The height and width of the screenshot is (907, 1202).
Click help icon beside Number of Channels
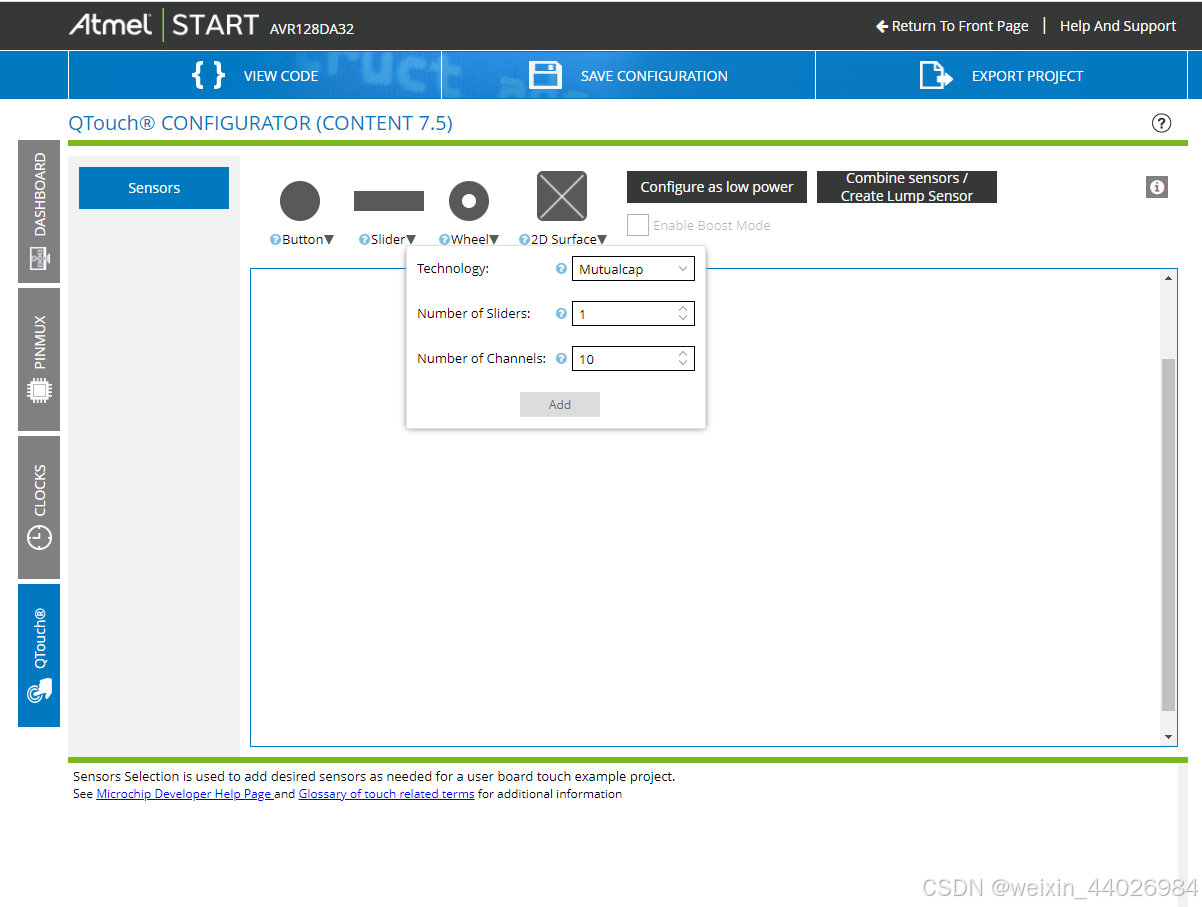pos(561,359)
